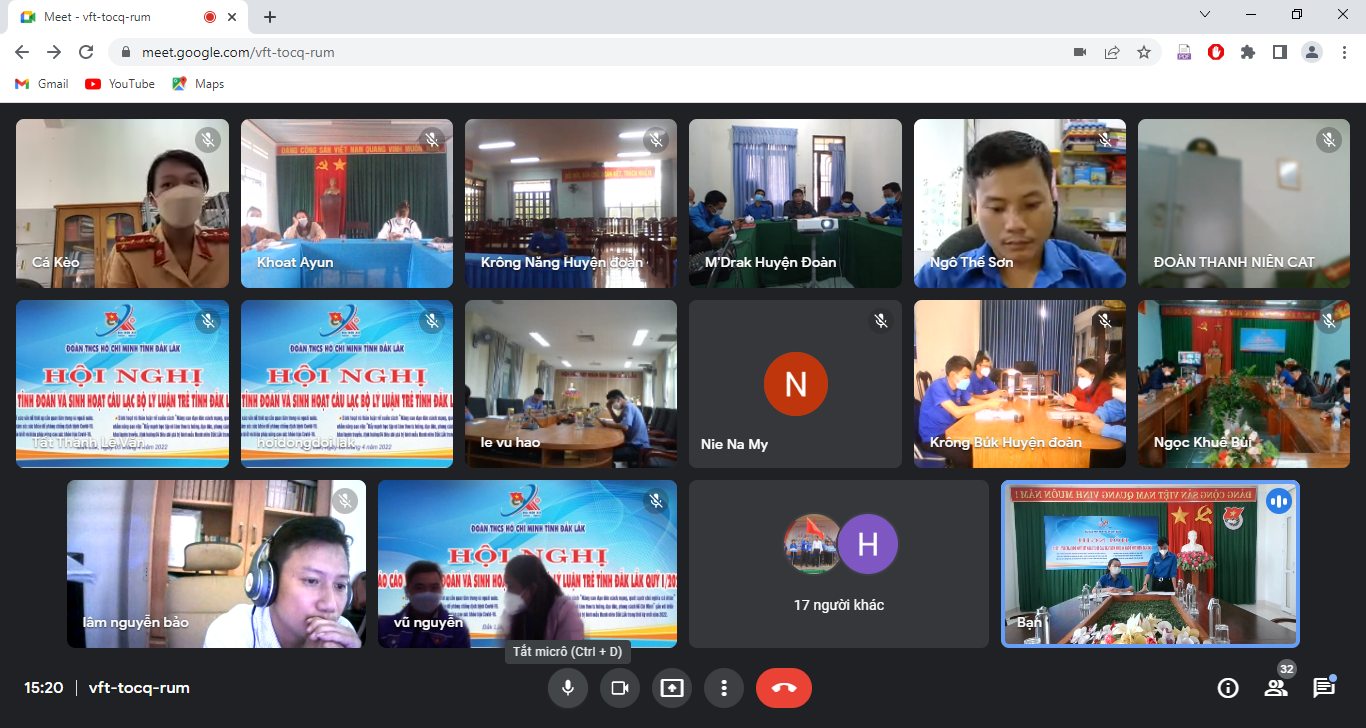Open the browser Extensions puzzle icon
This screenshot has height=728, width=1366.
1248,51
